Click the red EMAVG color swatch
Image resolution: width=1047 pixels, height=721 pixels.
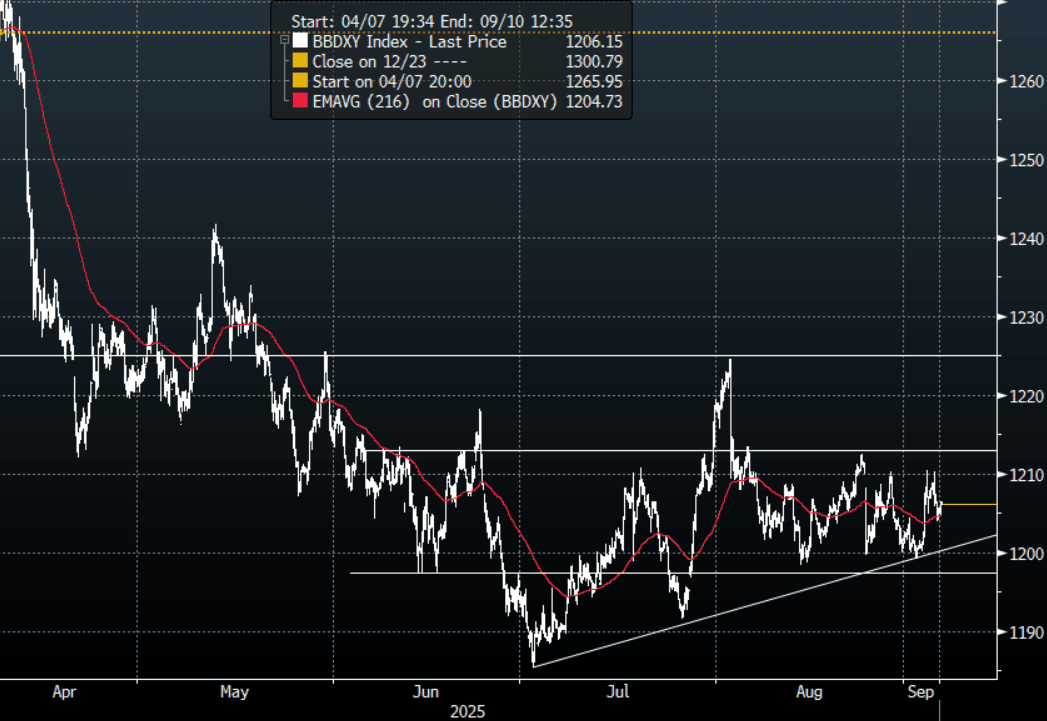(x=299, y=101)
